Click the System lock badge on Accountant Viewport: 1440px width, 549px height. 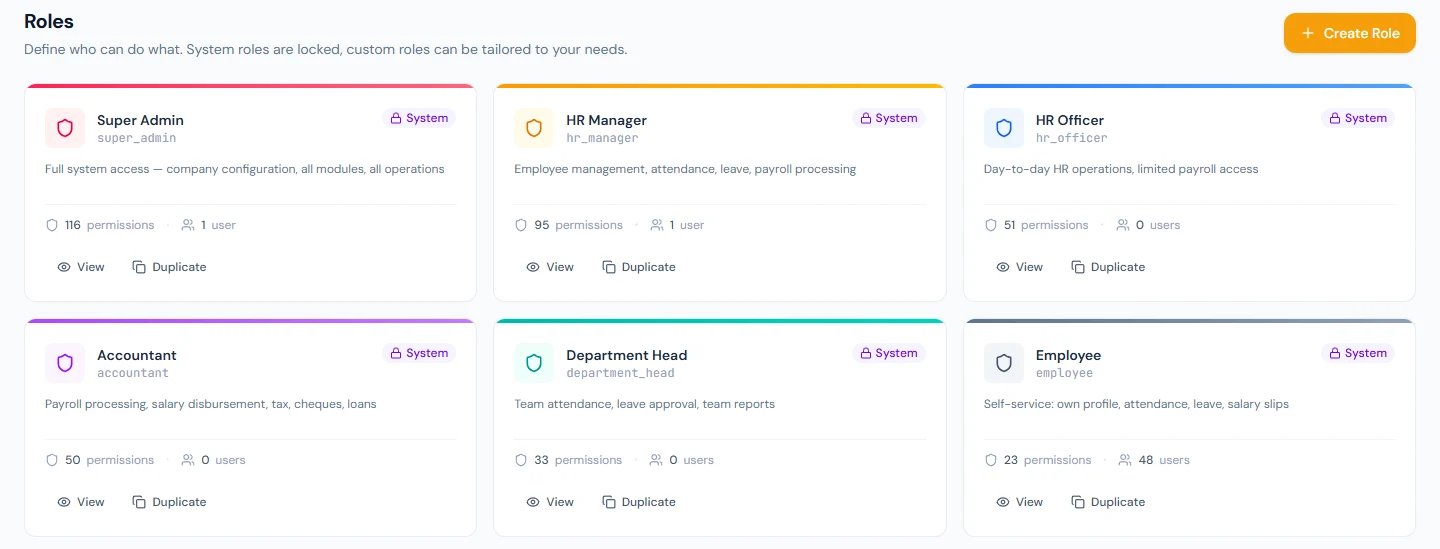point(419,353)
